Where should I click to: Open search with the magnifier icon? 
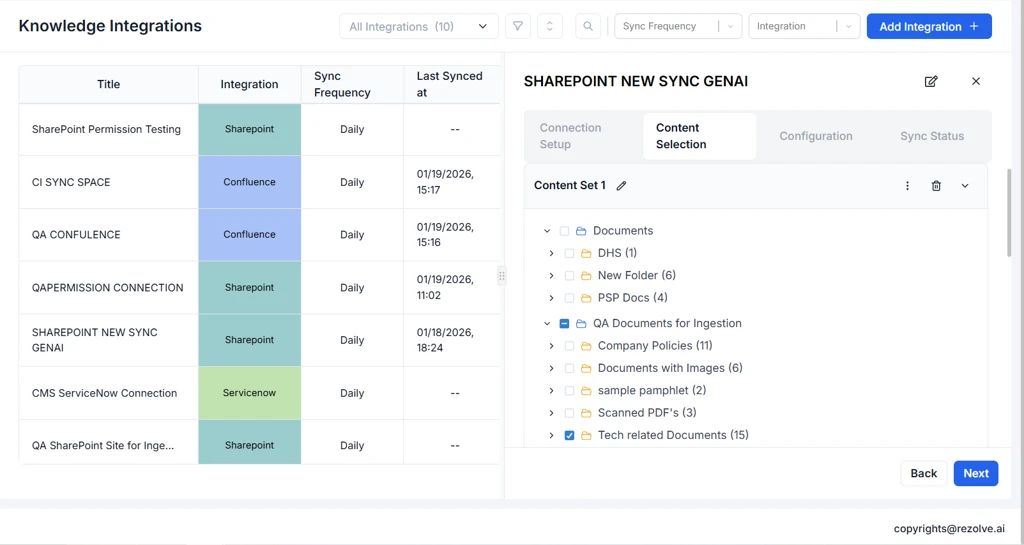pos(588,27)
